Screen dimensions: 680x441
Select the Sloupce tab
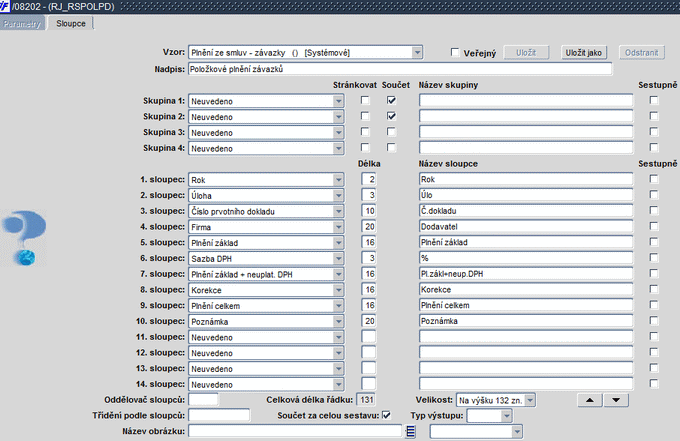71,23
